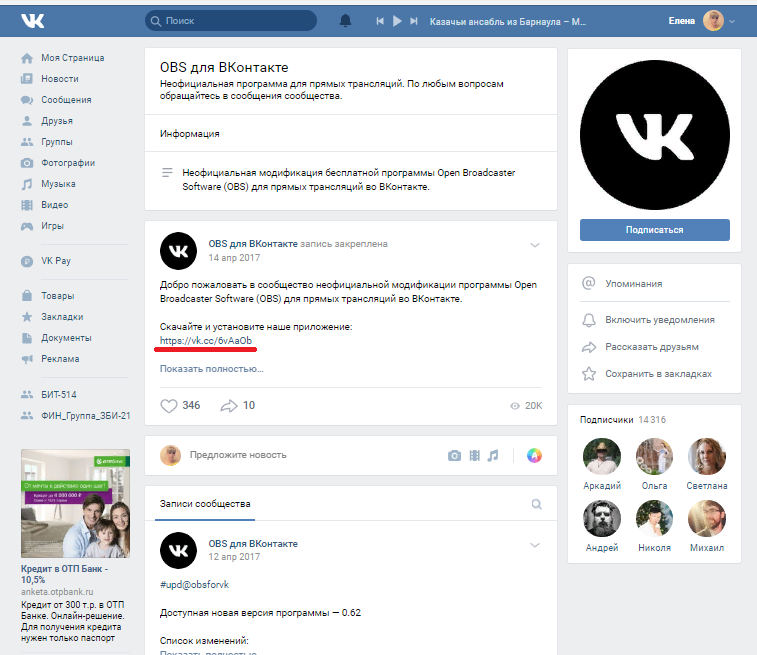Open subscriber Николя's profile
This screenshot has height=655, width=757.
655,518
